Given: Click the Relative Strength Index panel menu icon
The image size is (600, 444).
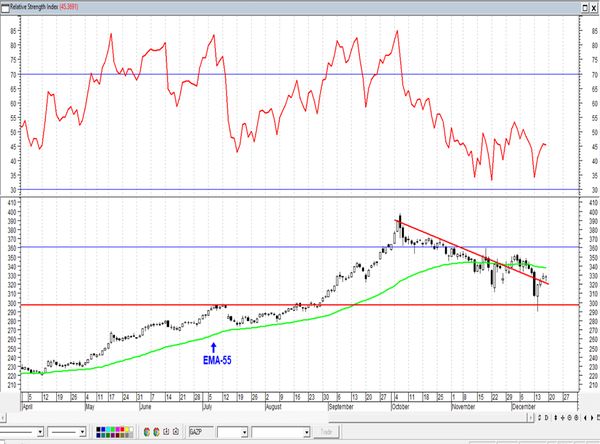Looking at the screenshot, I should (5, 8).
